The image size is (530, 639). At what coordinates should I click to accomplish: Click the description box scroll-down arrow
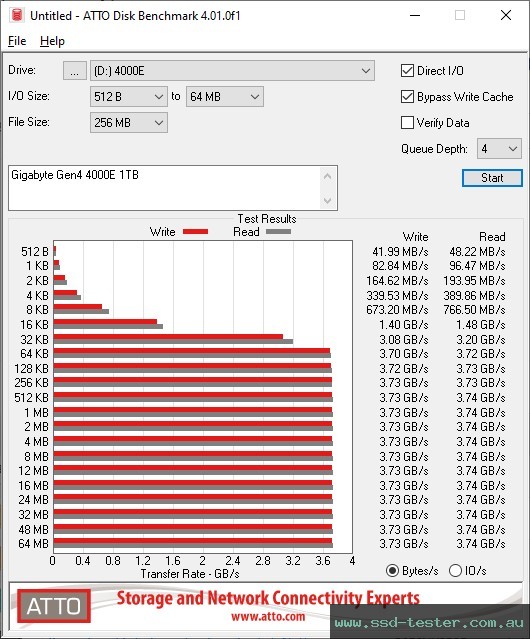(328, 200)
